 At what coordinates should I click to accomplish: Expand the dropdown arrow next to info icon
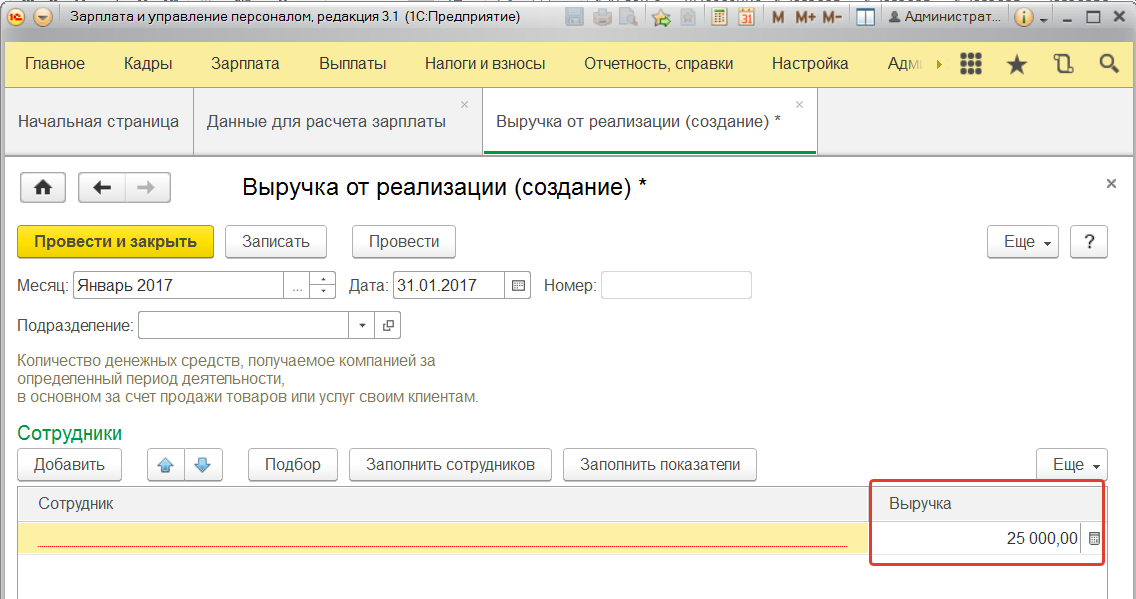coord(1043,19)
